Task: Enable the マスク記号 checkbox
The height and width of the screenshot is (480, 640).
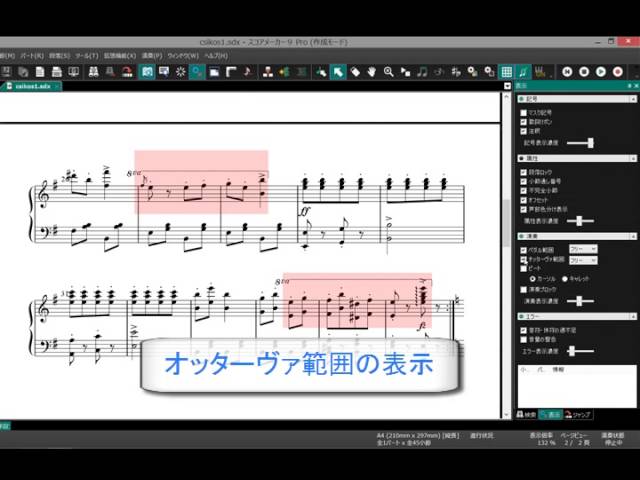Action: (523, 113)
